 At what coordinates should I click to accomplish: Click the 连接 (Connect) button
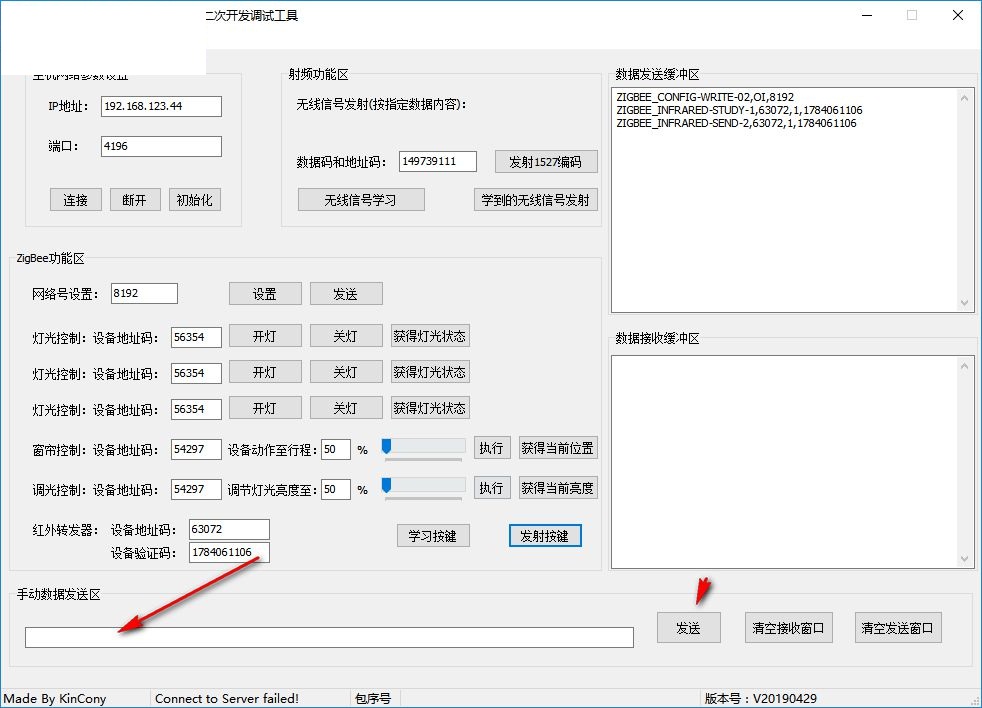[75, 199]
